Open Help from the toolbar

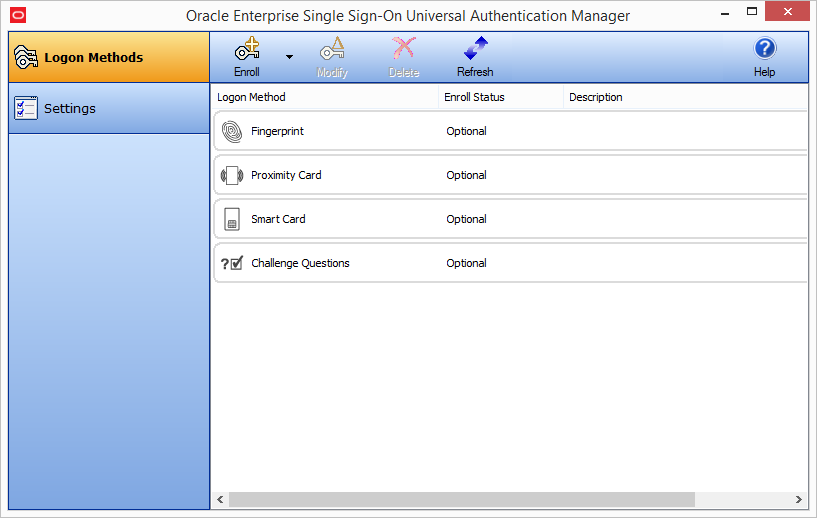point(764,57)
